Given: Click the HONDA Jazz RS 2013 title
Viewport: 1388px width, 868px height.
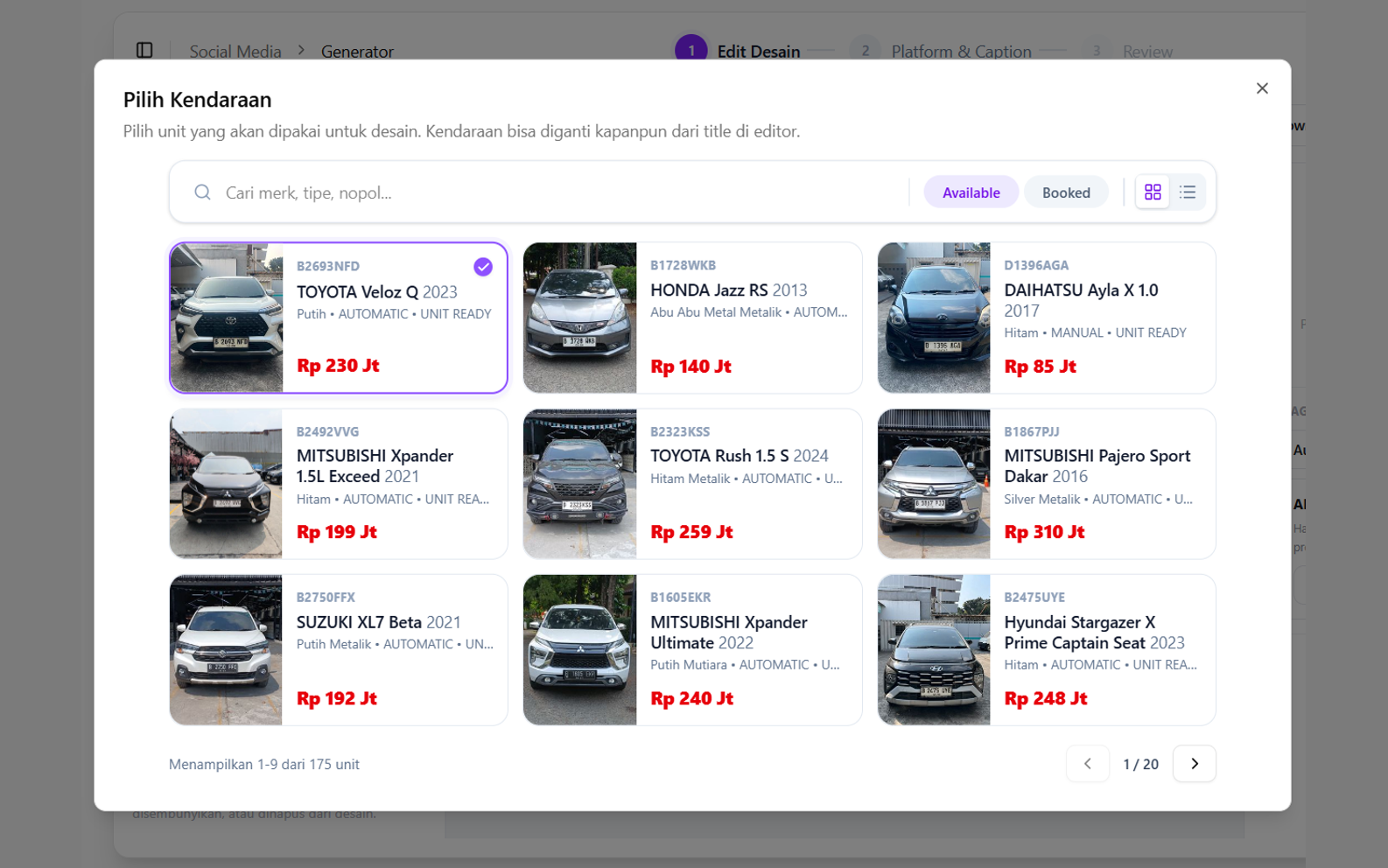Looking at the screenshot, I should pos(728,290).
